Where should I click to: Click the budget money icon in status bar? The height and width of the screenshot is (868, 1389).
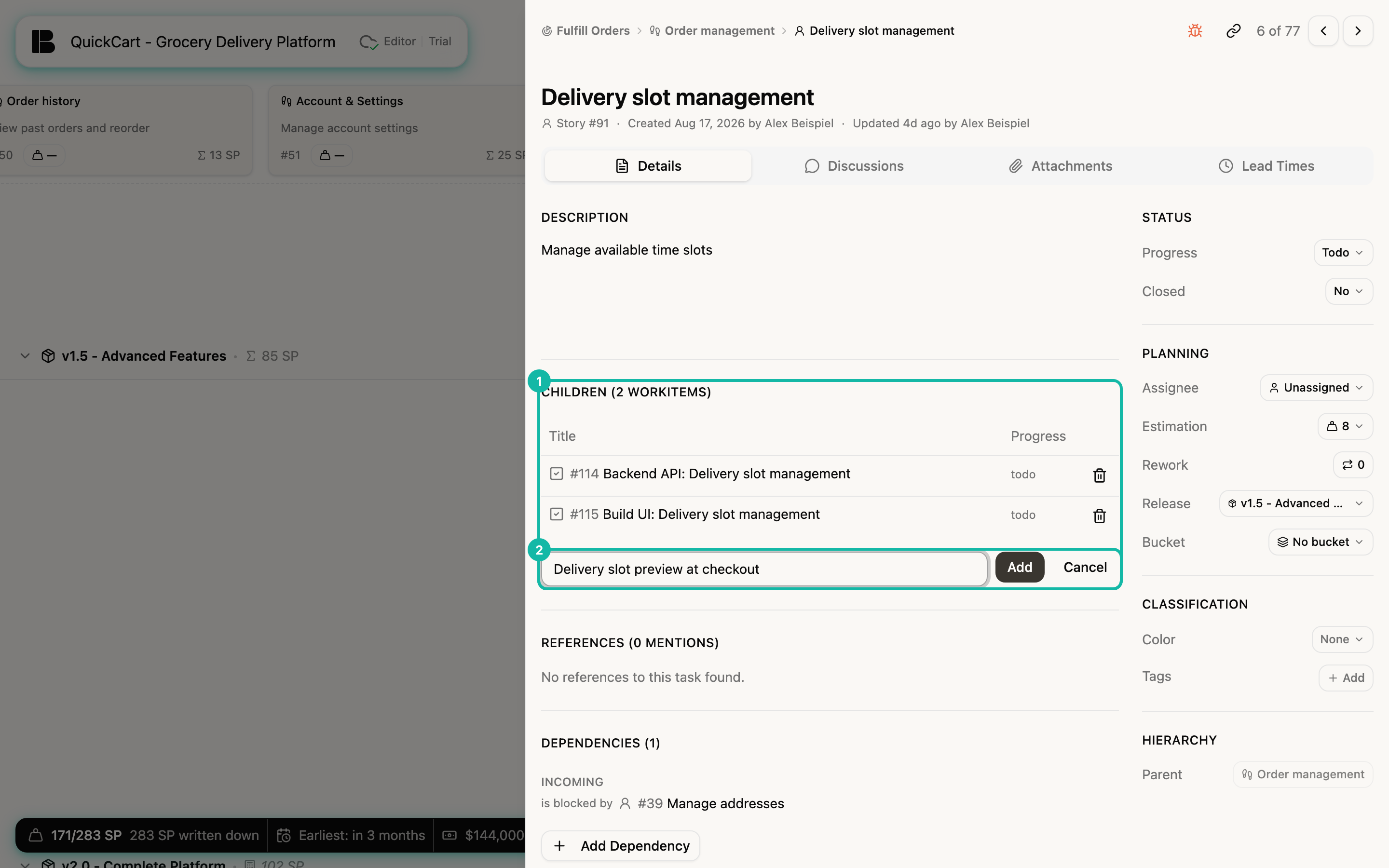click(450, 835)
